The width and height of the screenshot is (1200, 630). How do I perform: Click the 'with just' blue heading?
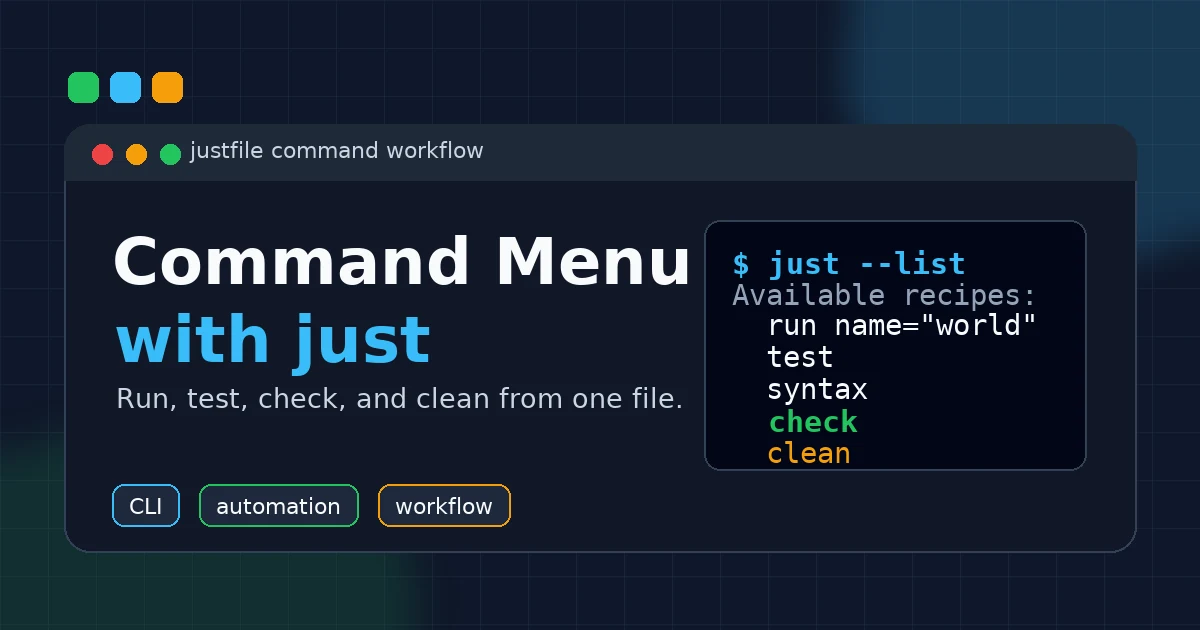pyautogui.click(x=273, y=340)
